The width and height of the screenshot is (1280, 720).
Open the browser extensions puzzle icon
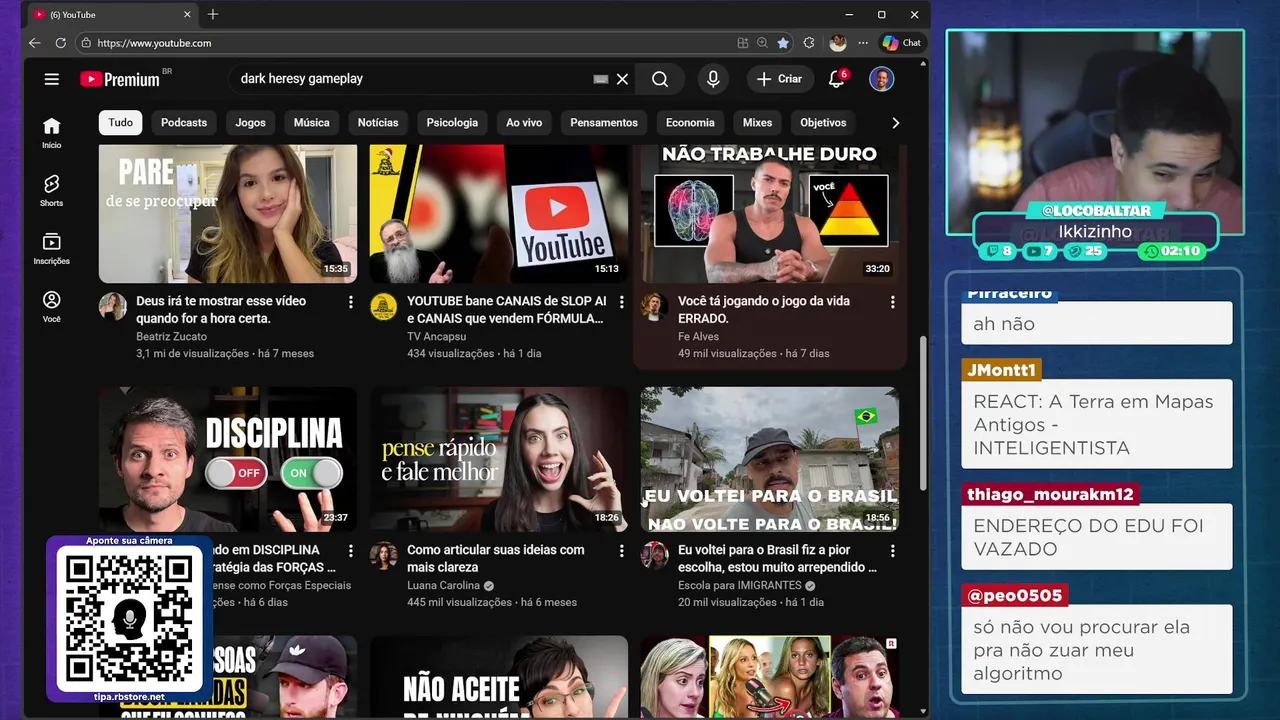coord(809,43)
